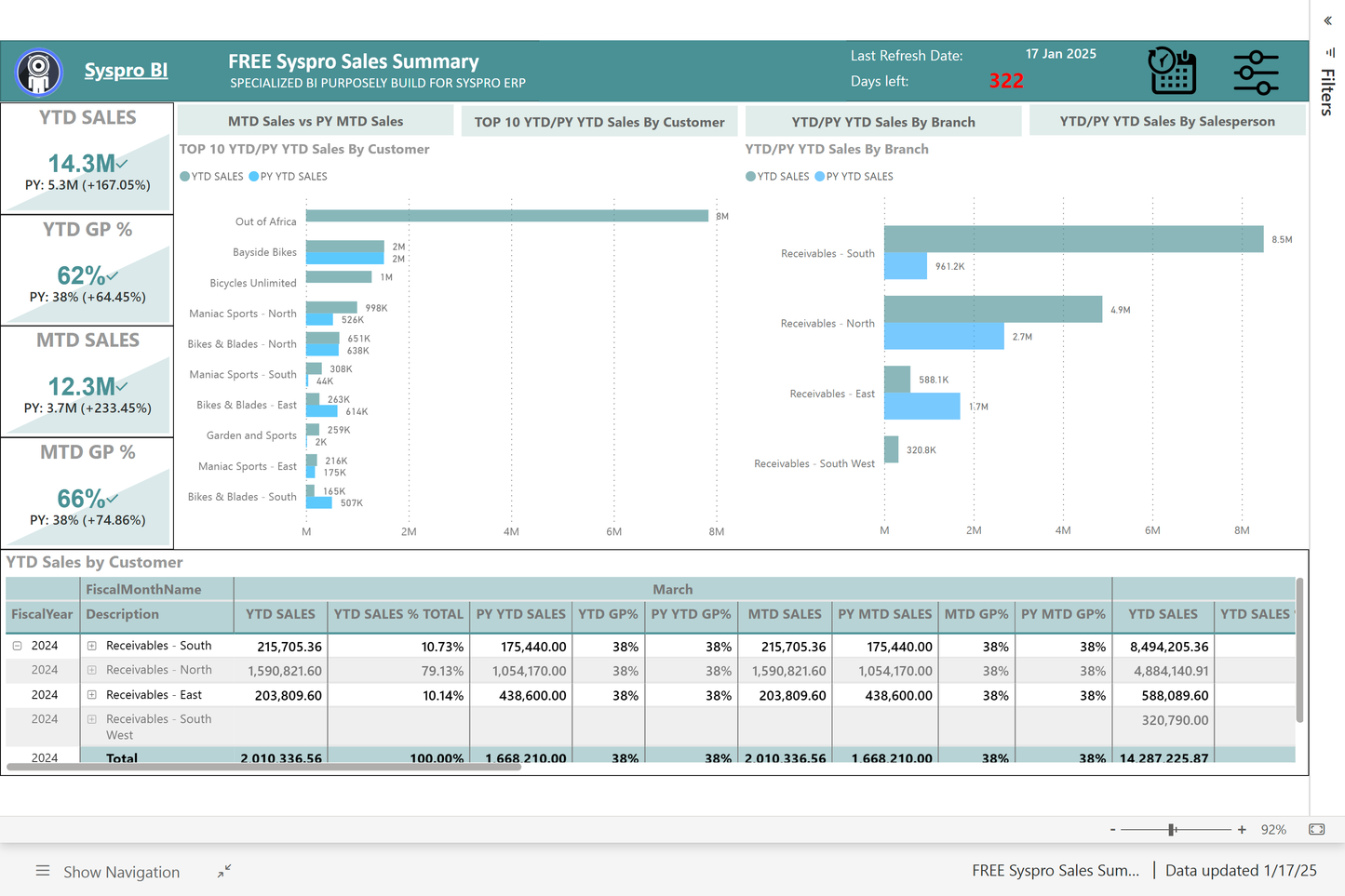
Task: Open the filter sliders icon in the header
Action: tap(1256, 71)
